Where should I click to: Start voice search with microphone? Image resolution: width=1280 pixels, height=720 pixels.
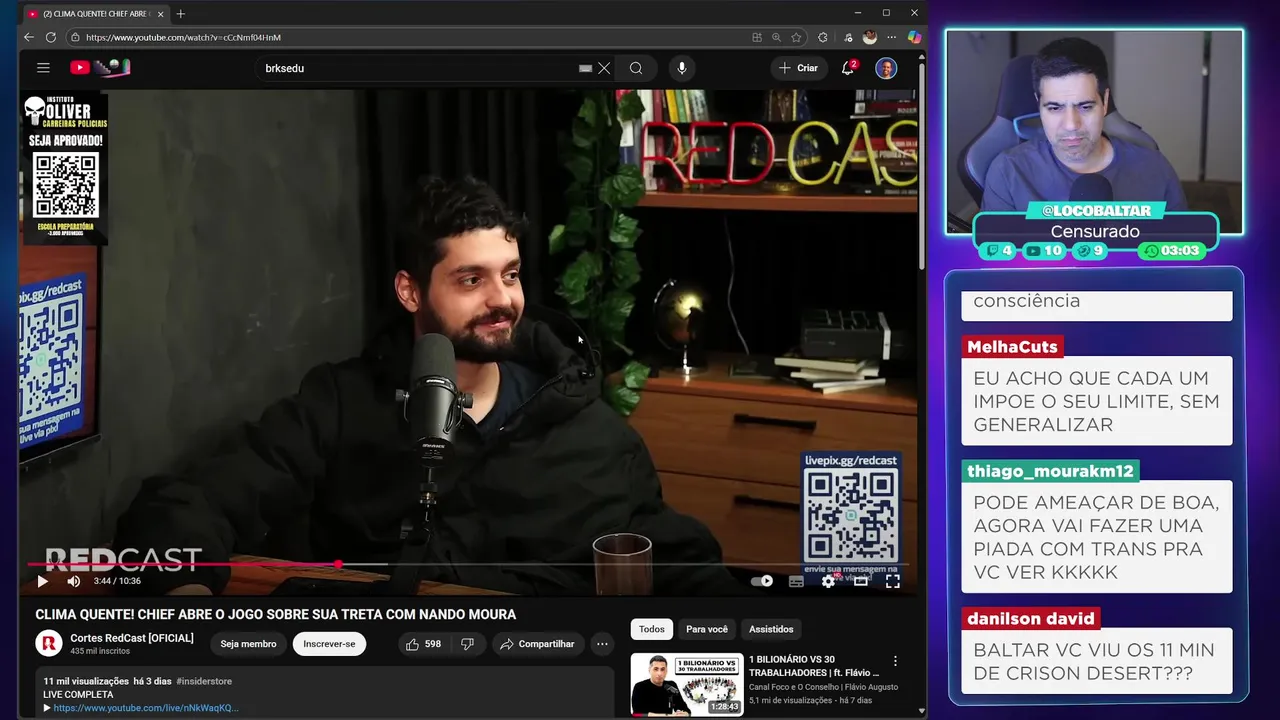(x=682, y=68)
